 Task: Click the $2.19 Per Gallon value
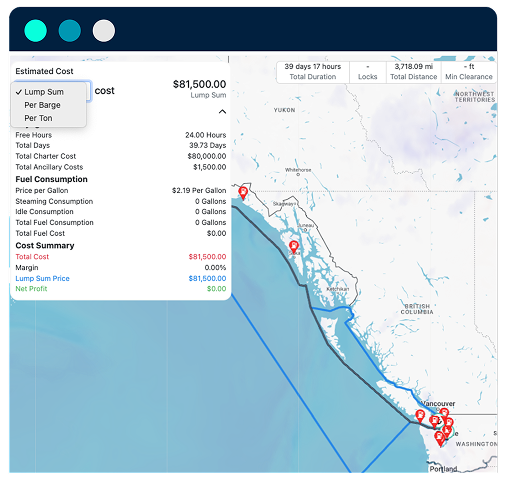pyautogui.click(x=199, y=190)
